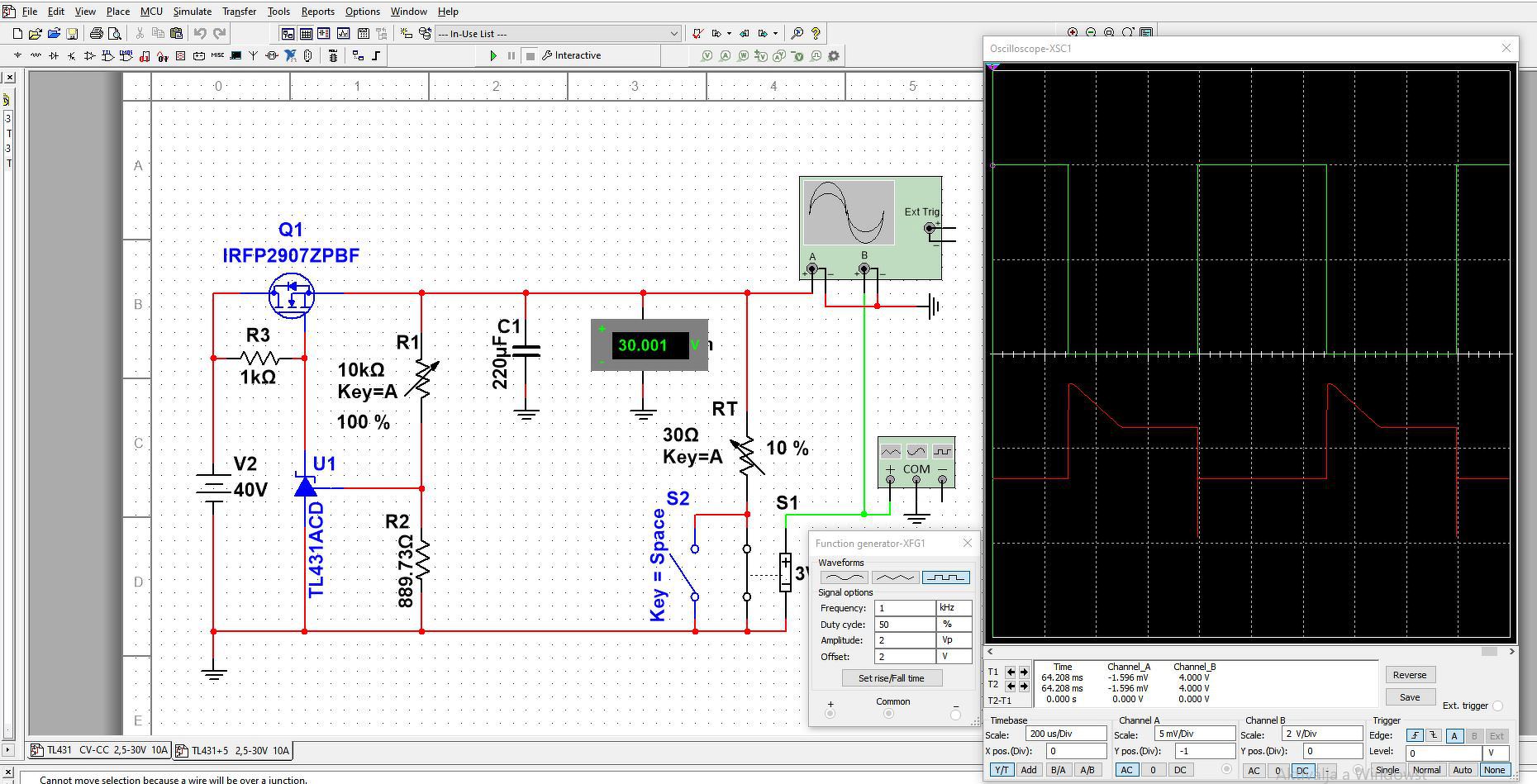1537x784 pixels.
Task: Switch Channel B coupling to AC
Action: pos(1254,770)
